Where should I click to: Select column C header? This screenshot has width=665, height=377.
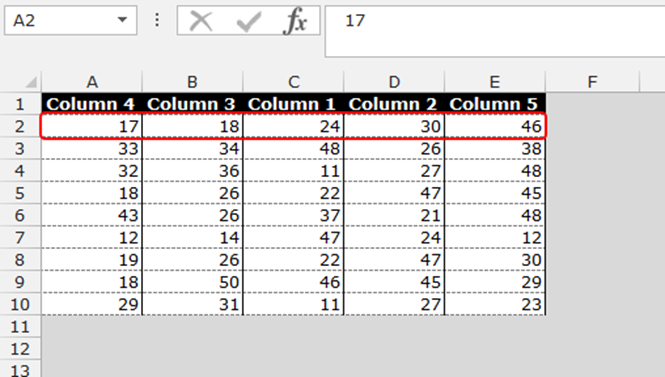pos(293,81)
